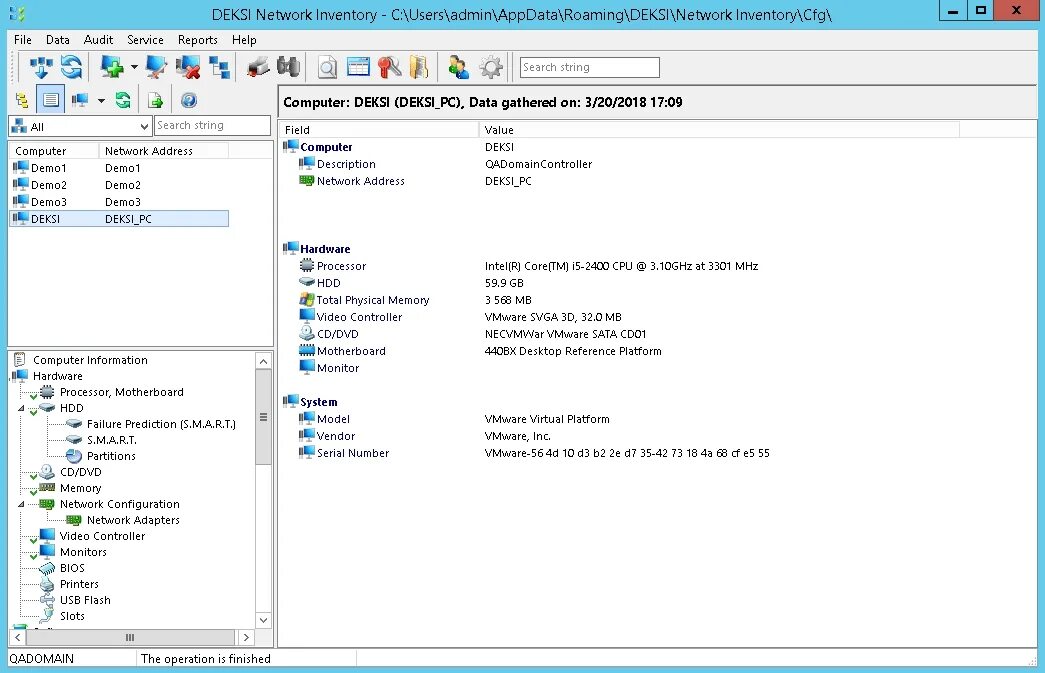The width and height of the screenshot is (1045, 673).
Task: Select the Demo1 computer row
Action: coord(119,168)
